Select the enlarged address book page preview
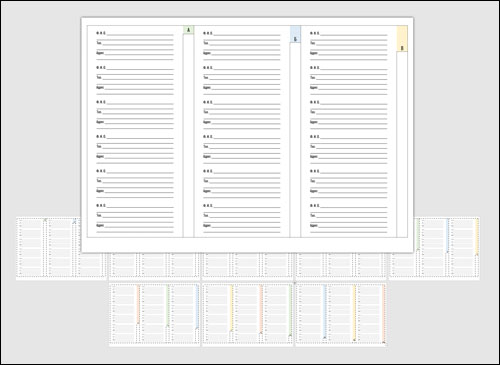 pyautogui.click(x=247, y=135)
